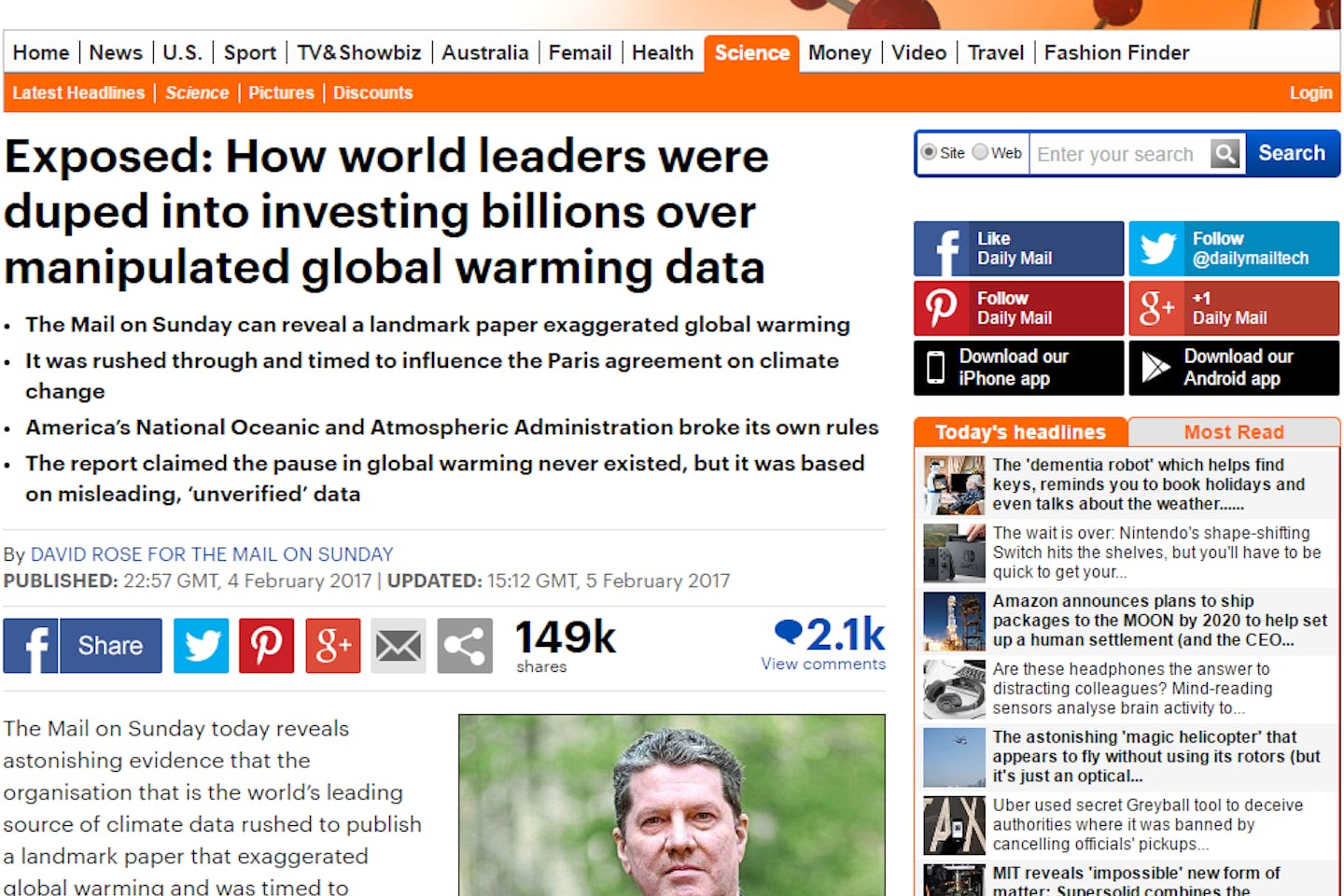Select the Web search radio button
The height and width of the screenshot is (896, 1344).
[980, 152]
